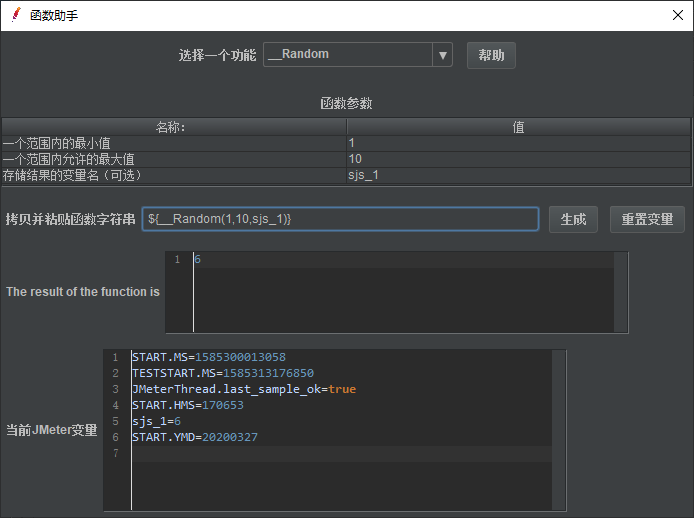
Task: Select the 名称 column header
Action: tap(174, 127)
